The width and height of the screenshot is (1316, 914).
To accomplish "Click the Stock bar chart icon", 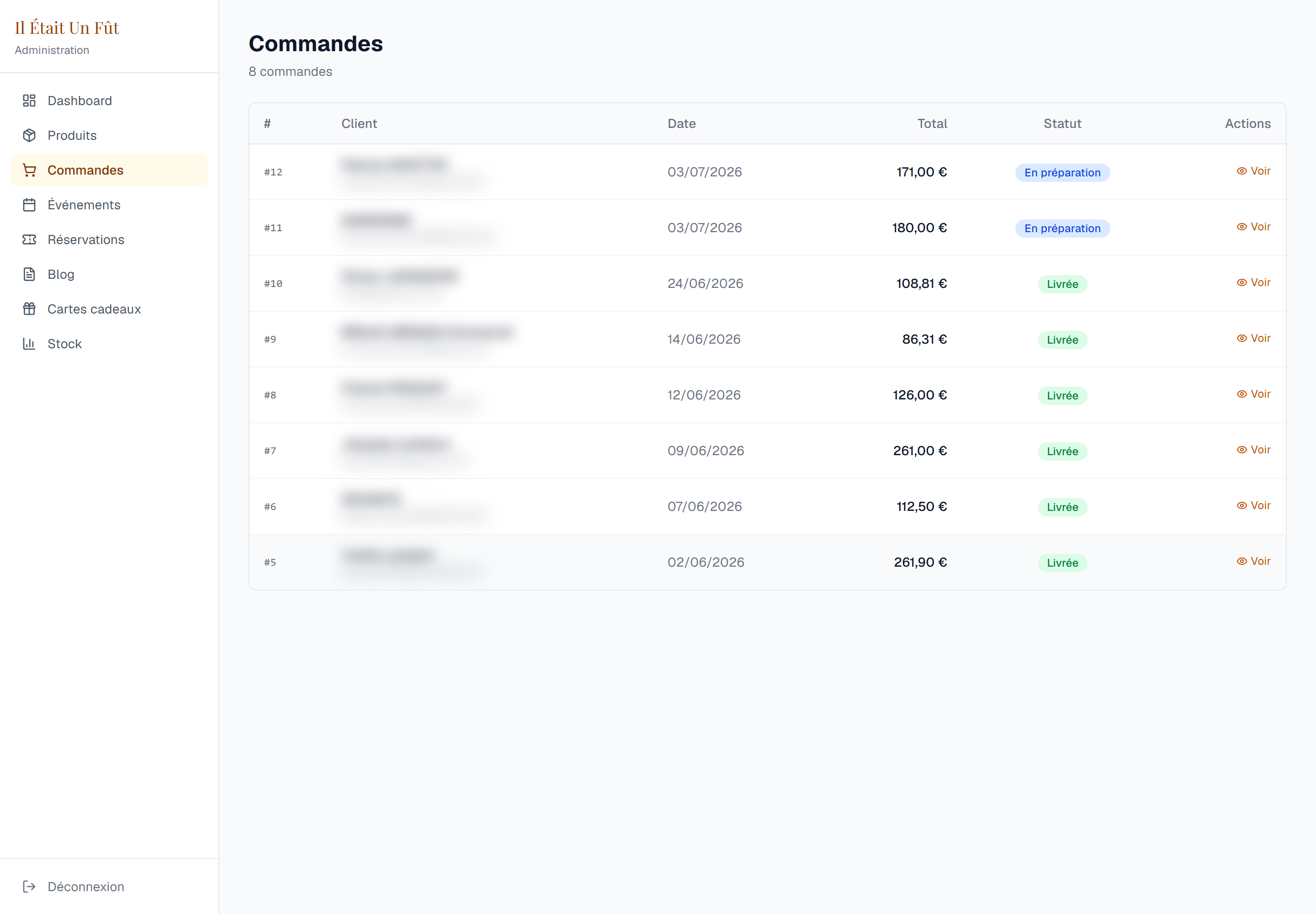I will pos(29,344).
